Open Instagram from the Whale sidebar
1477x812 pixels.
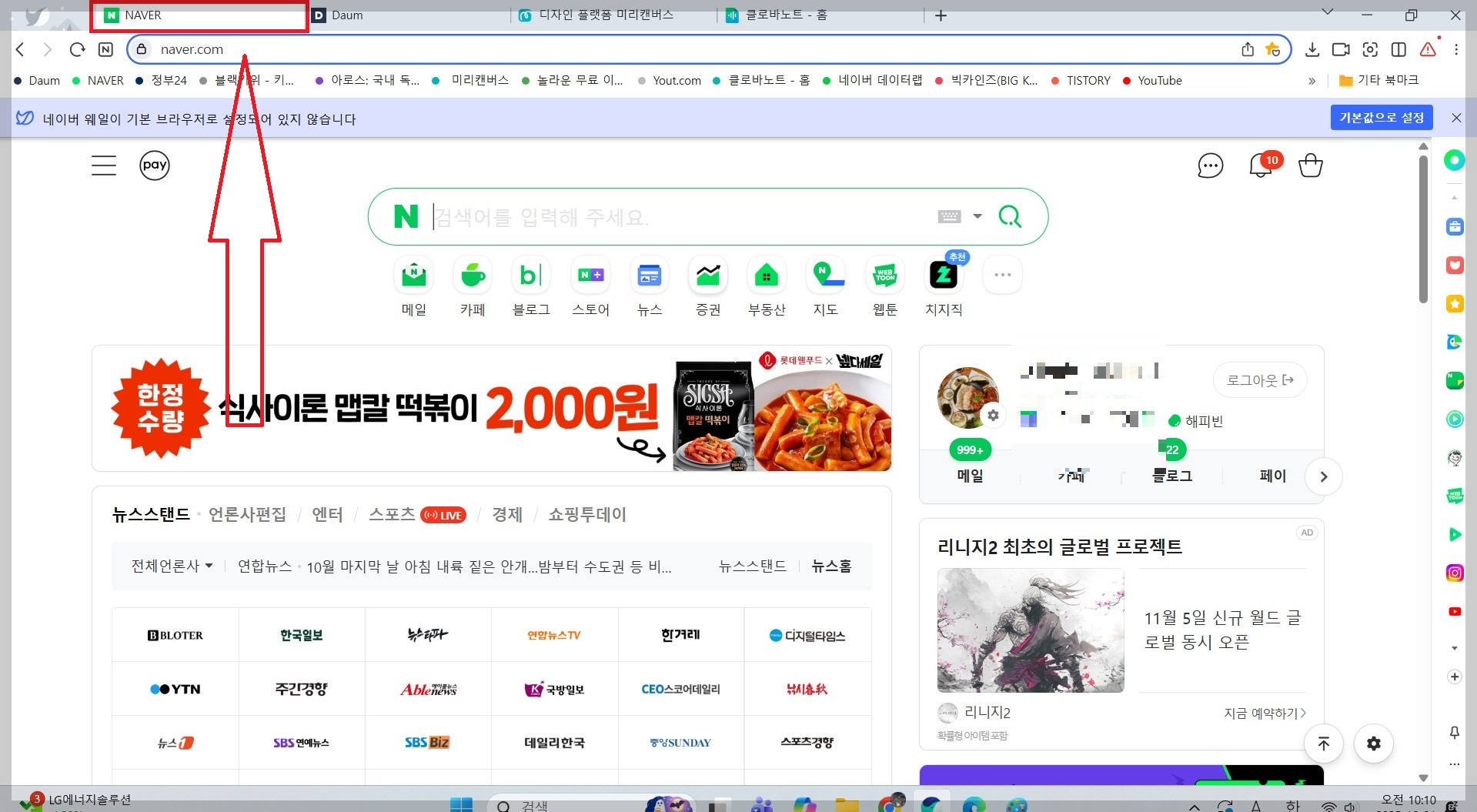(1454, 572)
